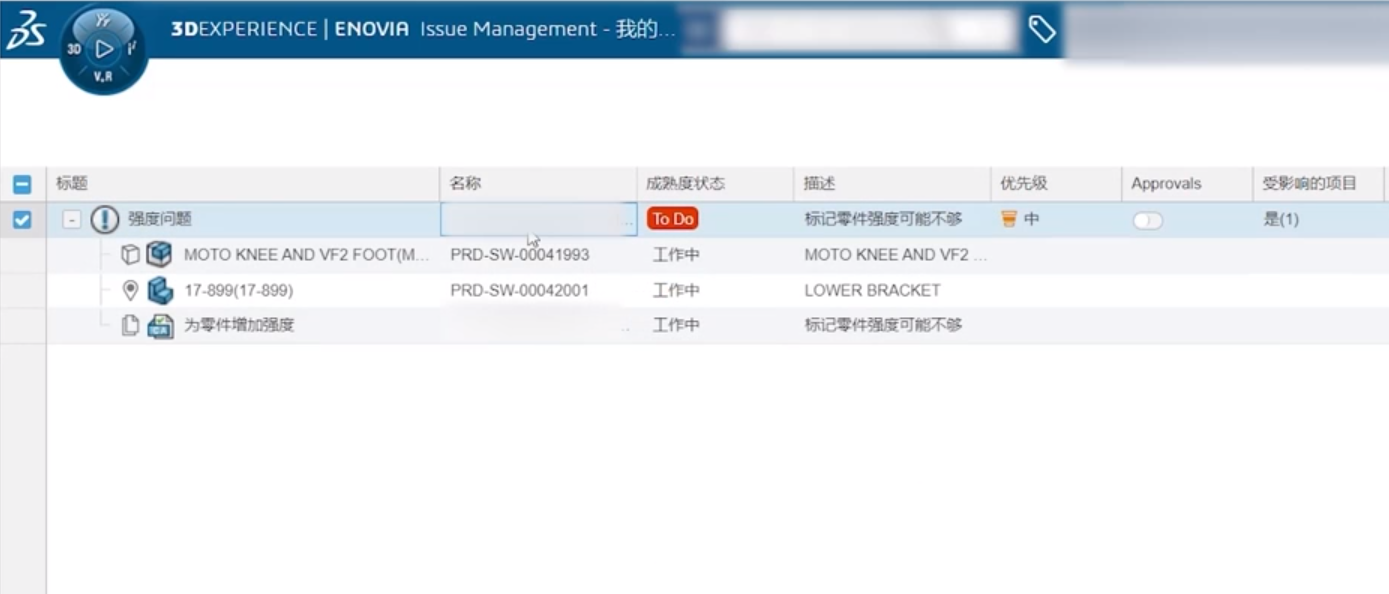Click the blue 3D part icon for 17-899
Image resolution: width=1389 pixels, height=594 pixels.
tap(160, 291)
